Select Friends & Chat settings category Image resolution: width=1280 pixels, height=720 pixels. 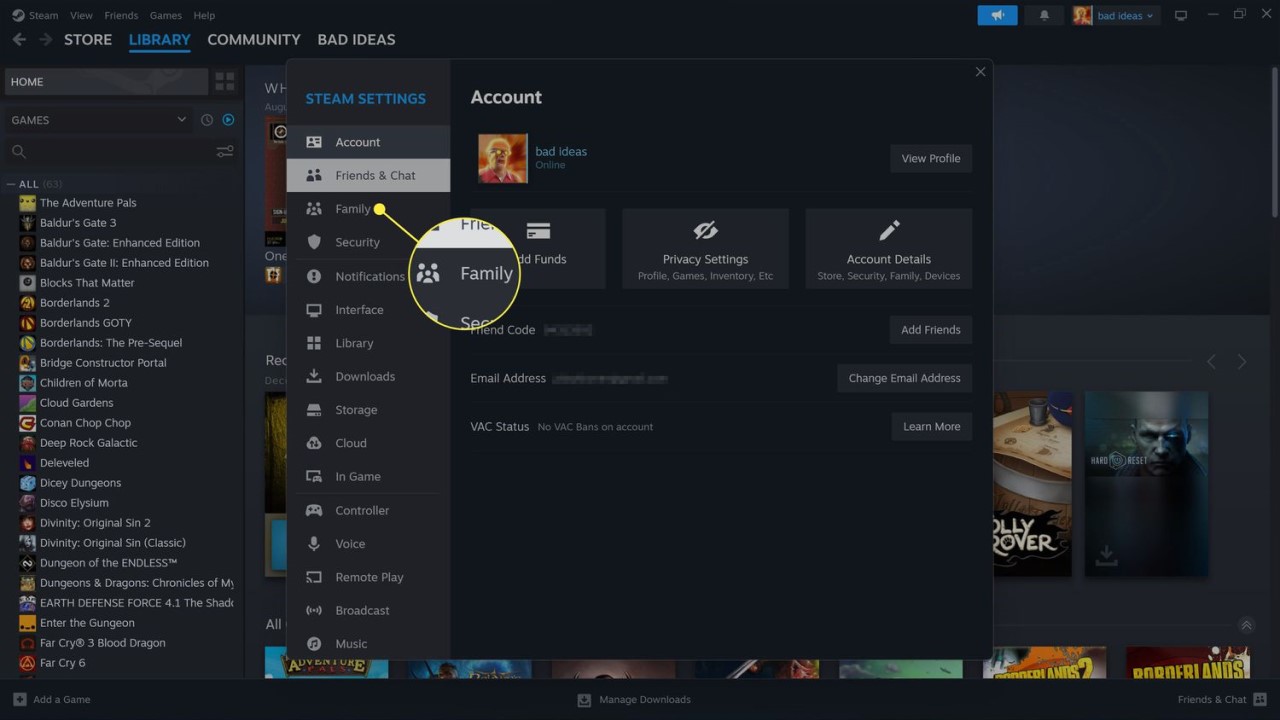point(368,175)
